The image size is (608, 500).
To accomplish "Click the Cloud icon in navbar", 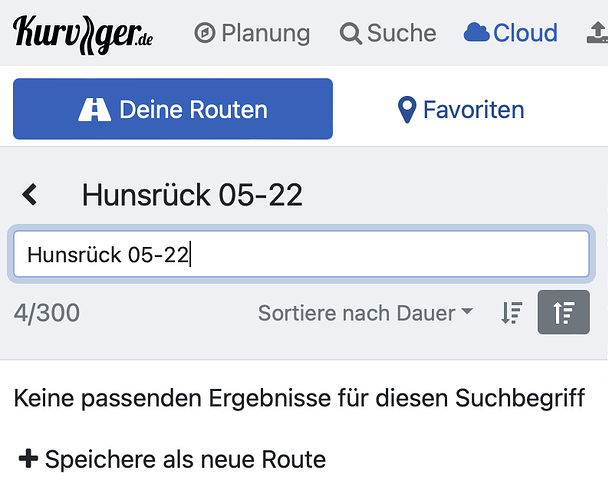I will [477, 33].
